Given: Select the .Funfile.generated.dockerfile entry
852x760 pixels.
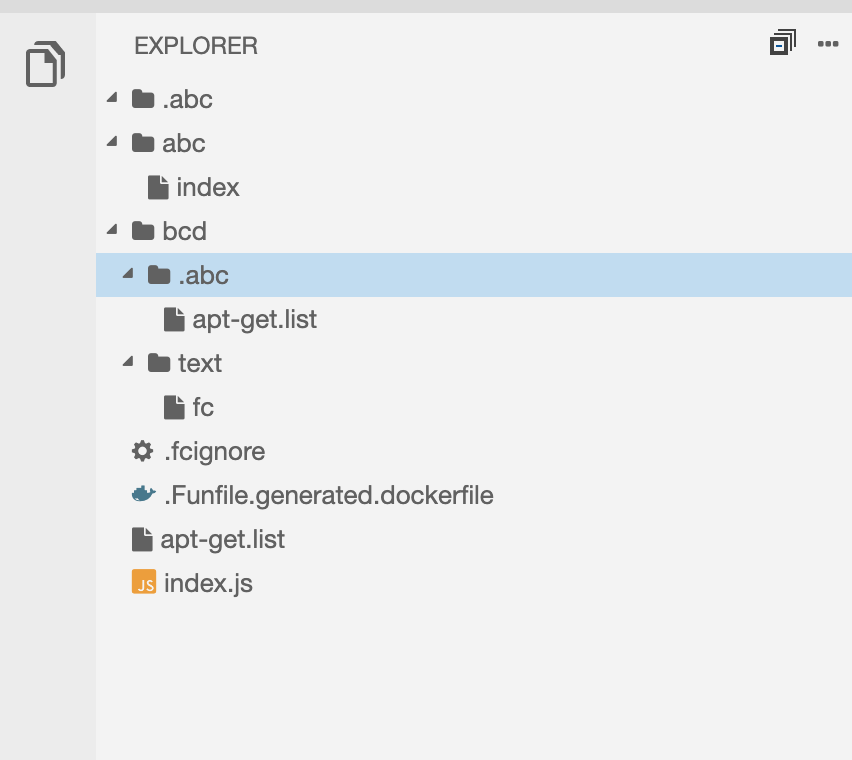Looking at the screenshot, I should pos(328,495).
